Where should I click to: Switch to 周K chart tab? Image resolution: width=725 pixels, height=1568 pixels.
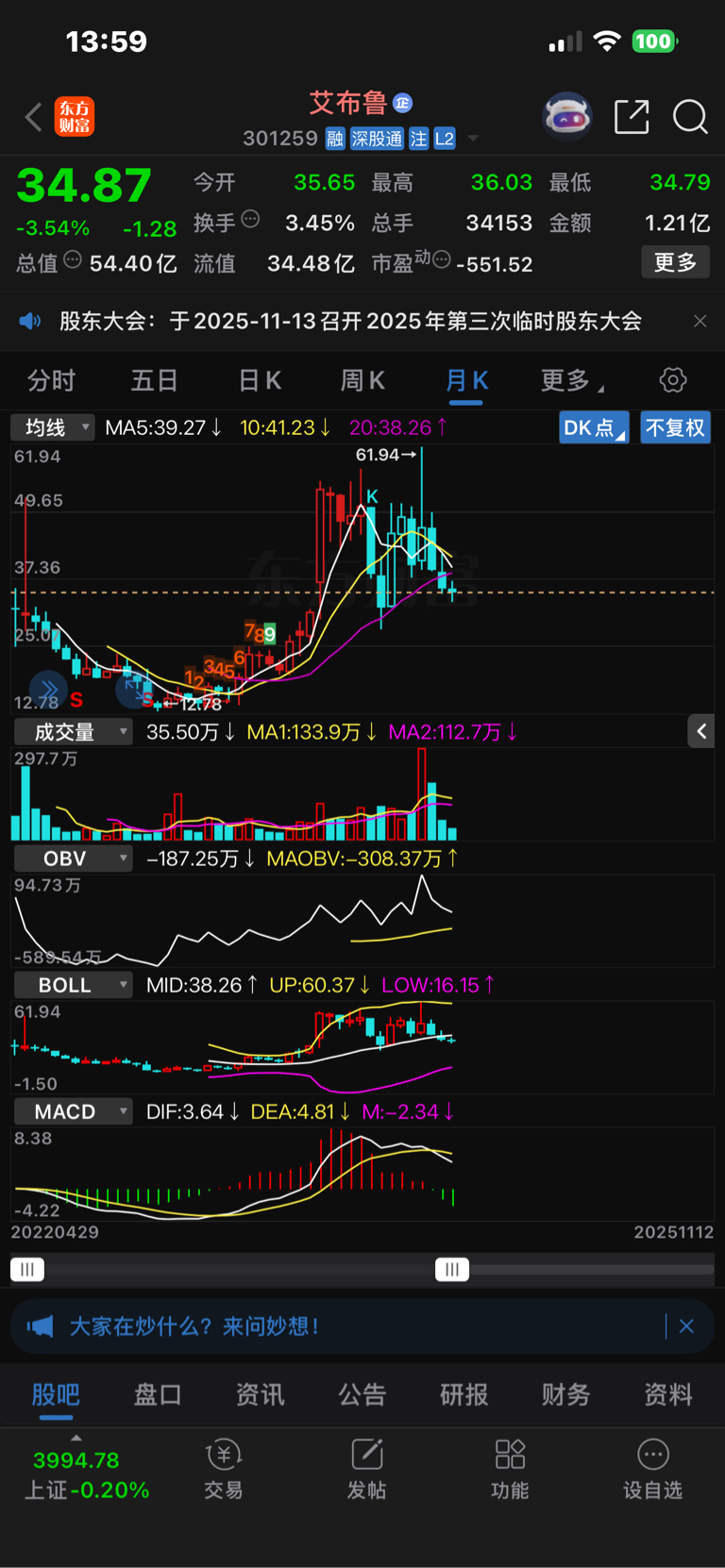pyautogui.click(x=362, y=380)
